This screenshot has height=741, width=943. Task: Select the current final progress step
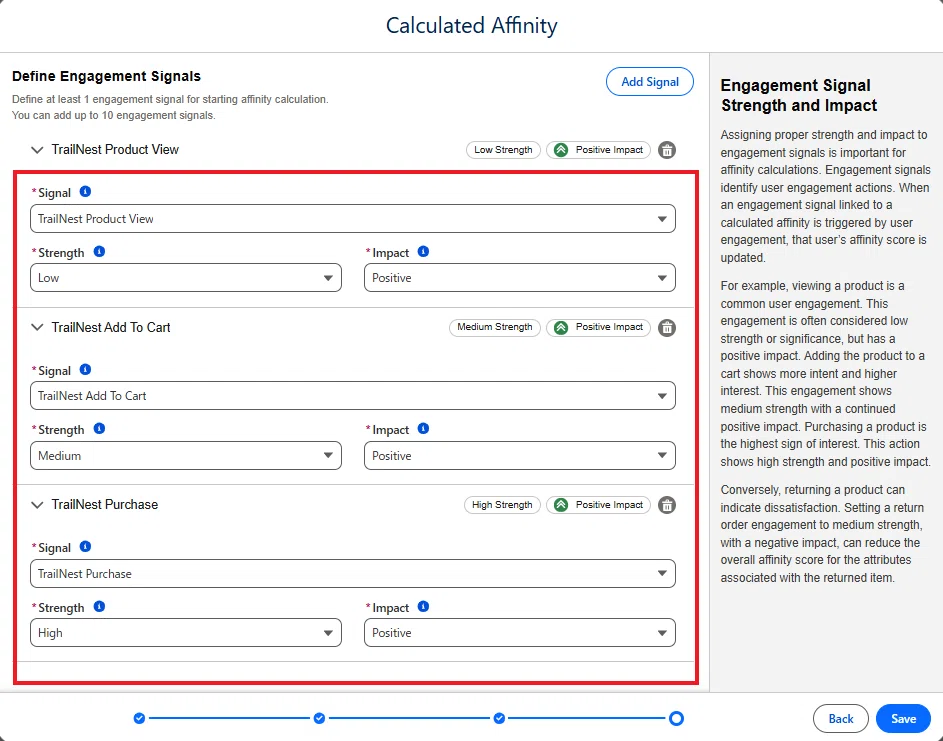coord(677,718)
